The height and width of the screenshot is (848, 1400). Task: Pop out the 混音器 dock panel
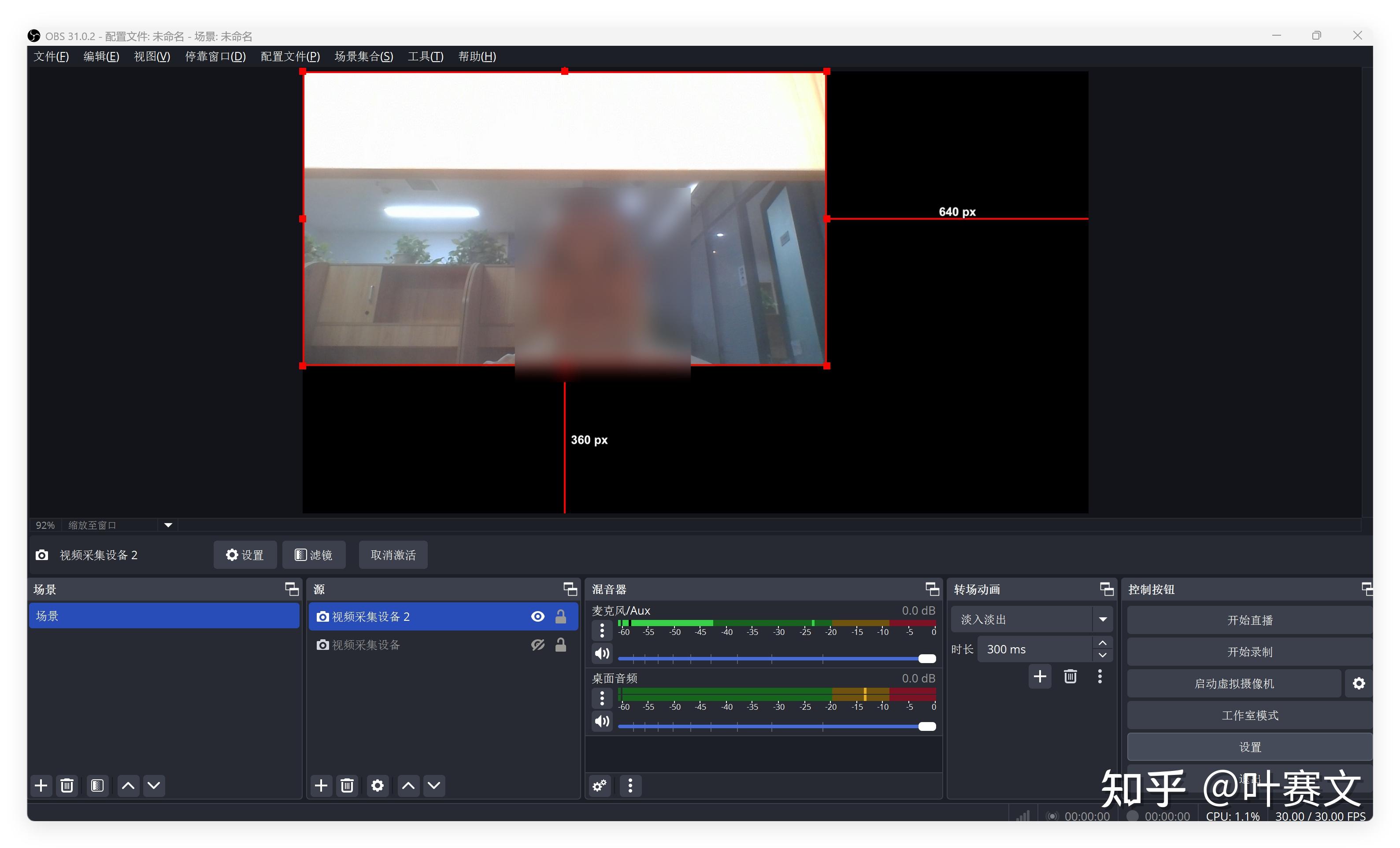932,589
